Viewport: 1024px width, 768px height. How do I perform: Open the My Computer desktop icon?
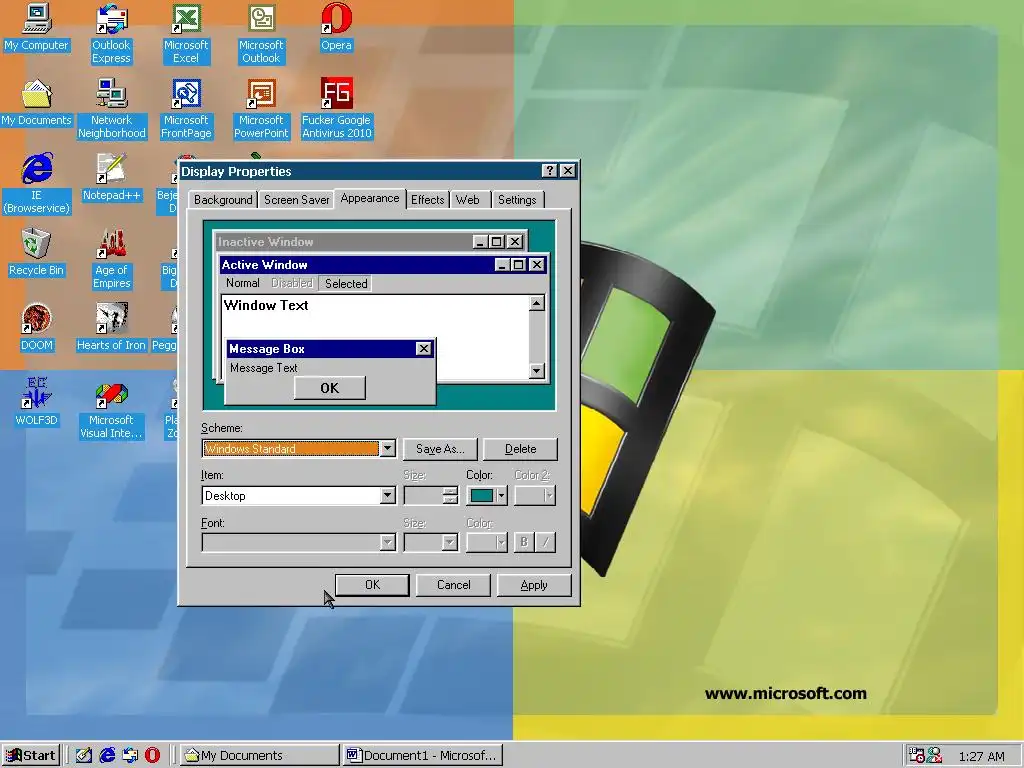click(36, 27)
